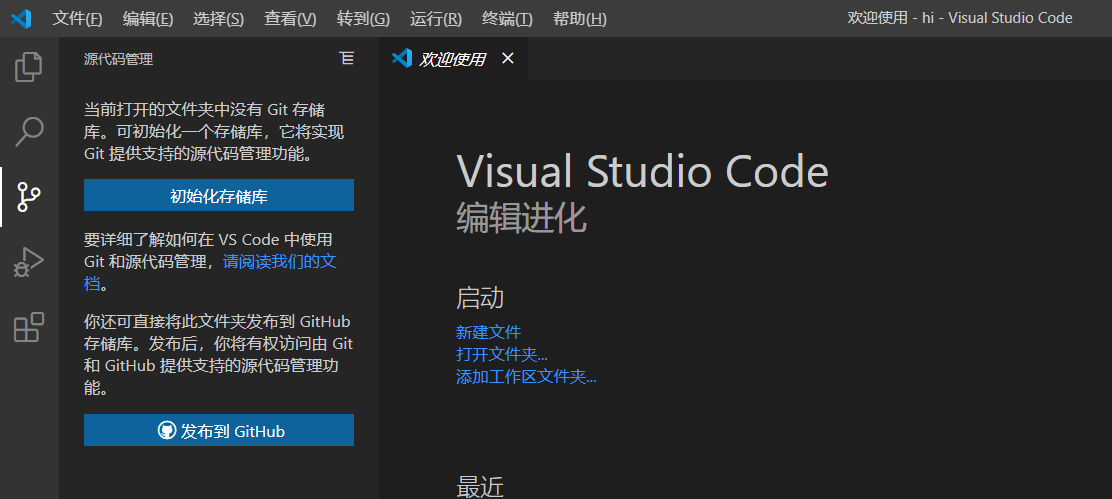Click the 新建文件 link
Viewport: 1112px width, 499px height.
[x=488, y=332]
